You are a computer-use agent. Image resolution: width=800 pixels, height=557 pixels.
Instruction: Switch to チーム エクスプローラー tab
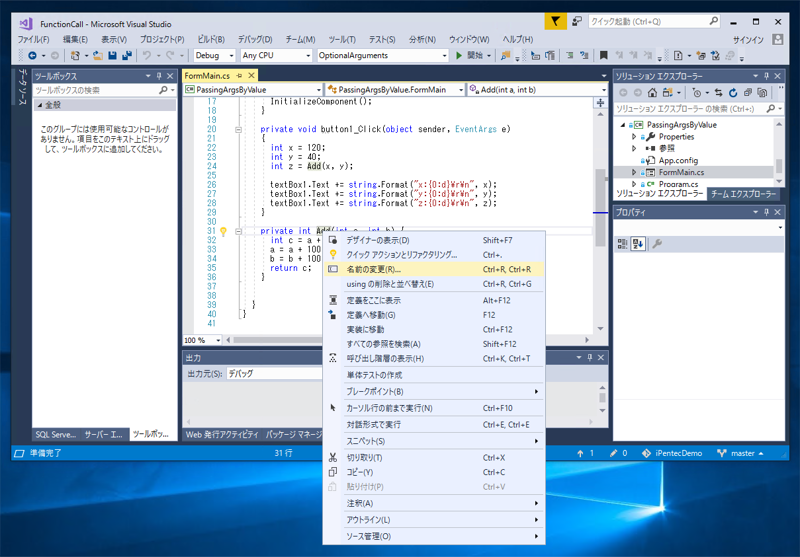pyautogui.click(x=743, y=194)
